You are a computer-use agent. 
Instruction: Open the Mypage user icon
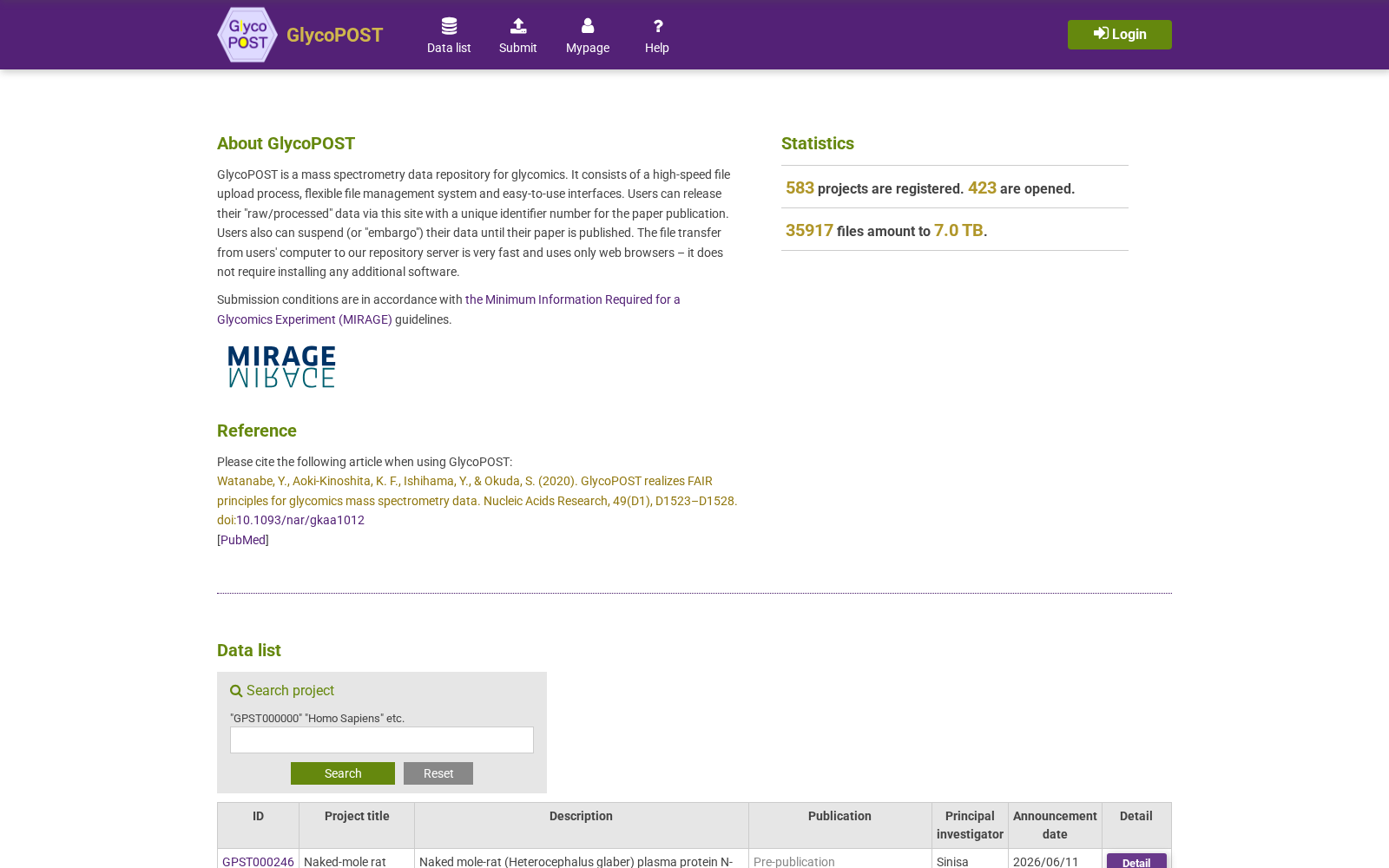click(x=588, y=26)
